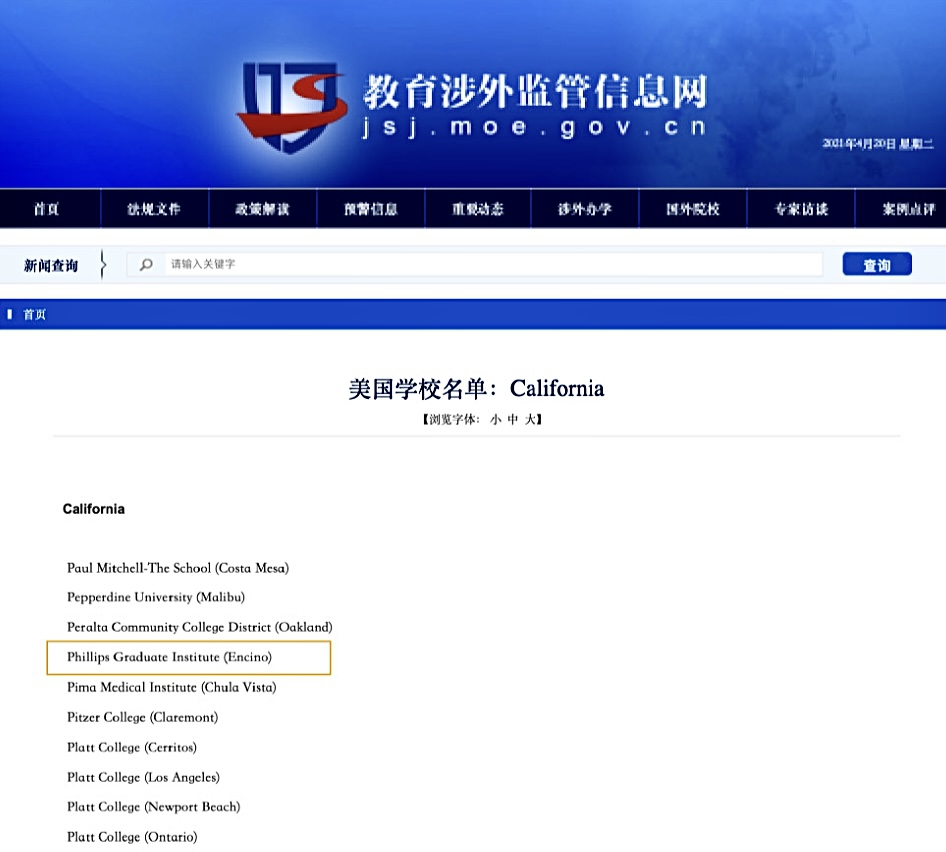Focus the keyword search input field

click(x=492, y=264)
